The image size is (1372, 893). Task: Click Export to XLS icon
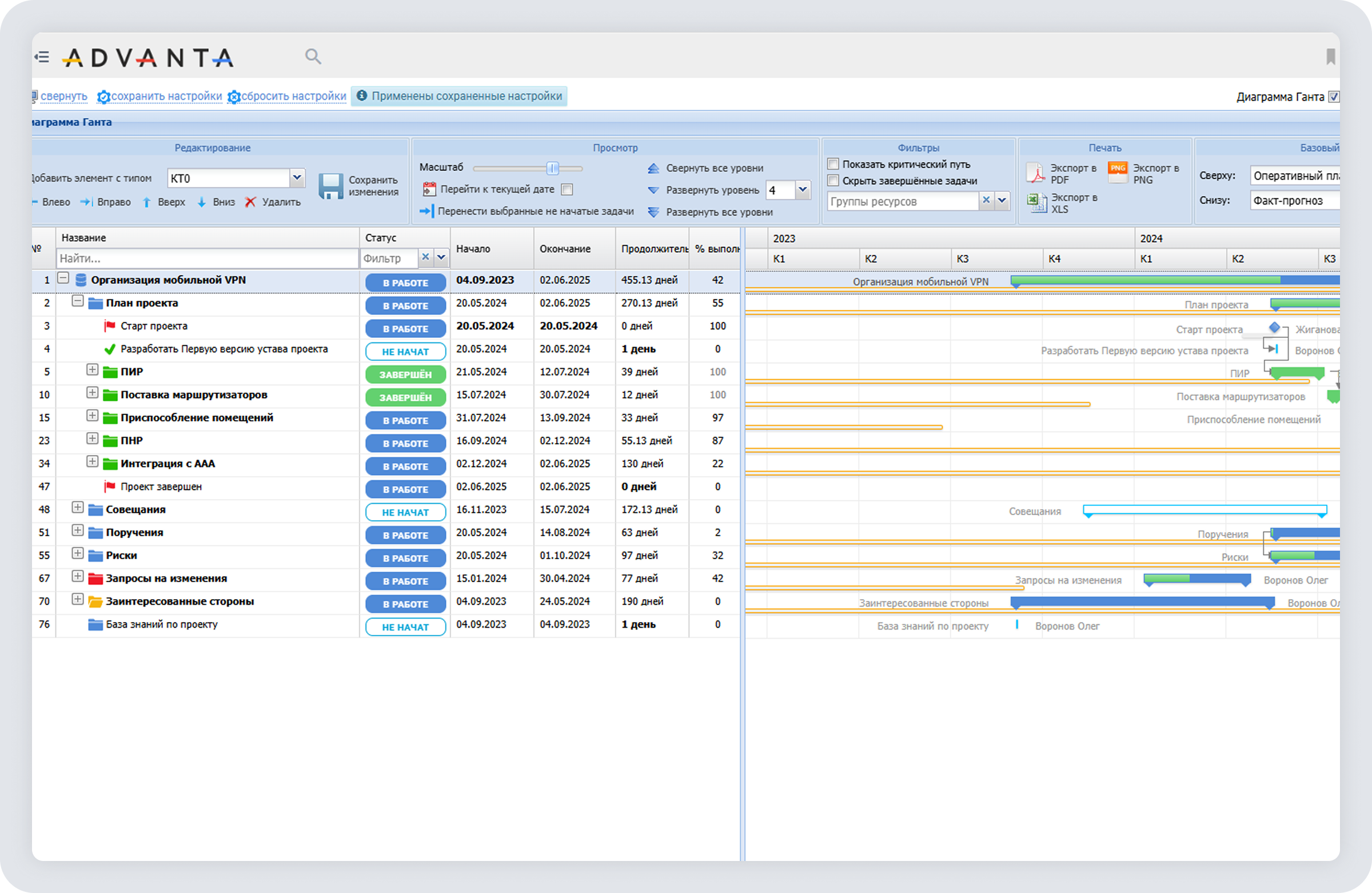(x=1036, y=203)
